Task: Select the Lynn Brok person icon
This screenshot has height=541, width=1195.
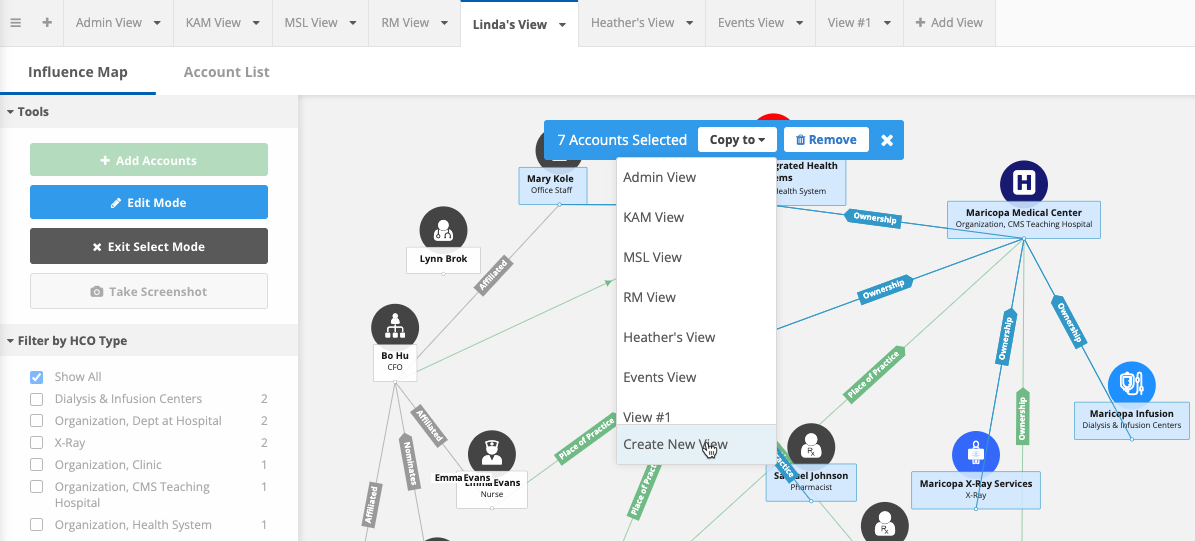Action: tap(443, 230)
